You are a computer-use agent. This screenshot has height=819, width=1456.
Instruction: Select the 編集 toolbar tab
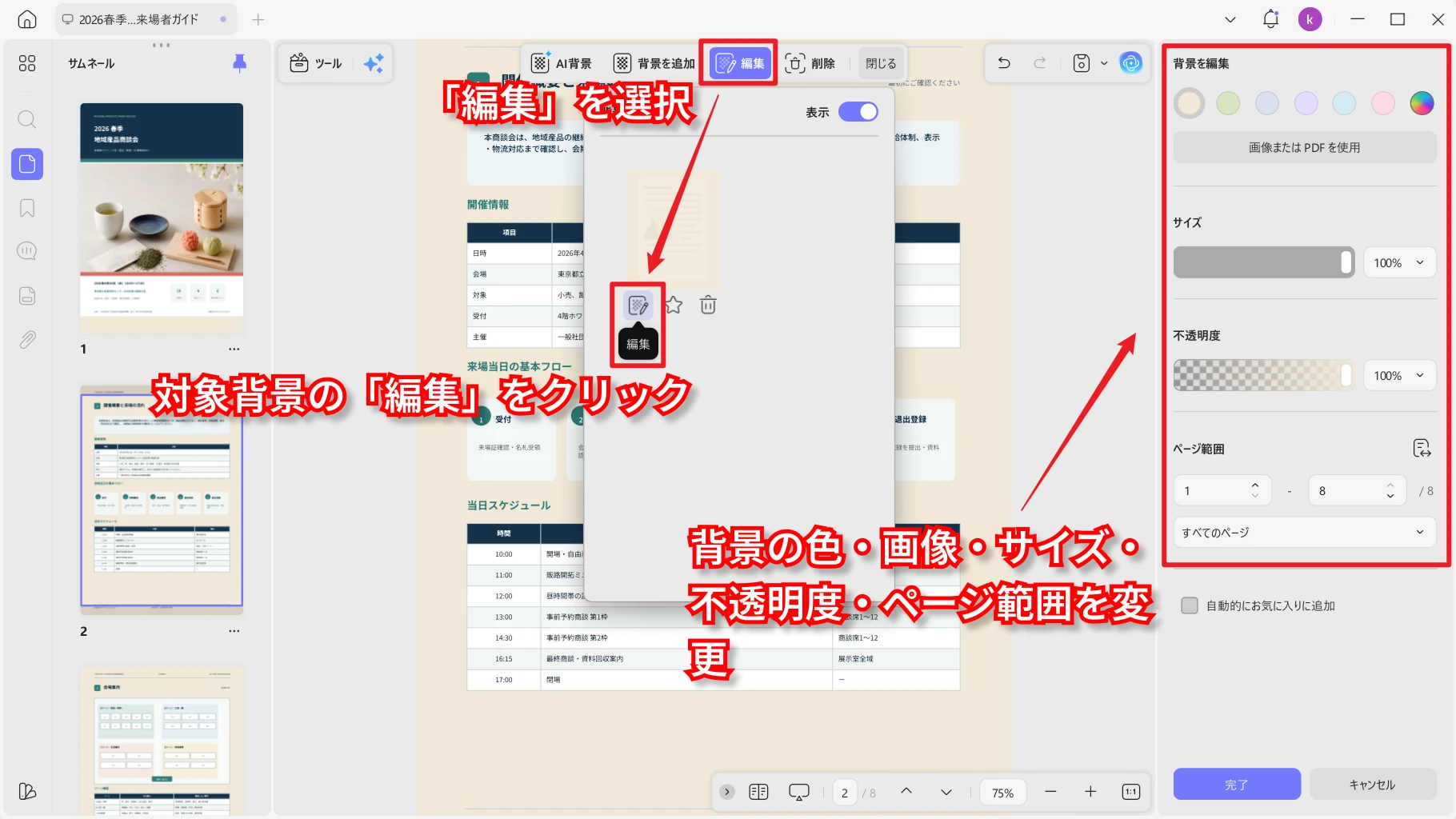pyautogui.click(x=740, y=63)
